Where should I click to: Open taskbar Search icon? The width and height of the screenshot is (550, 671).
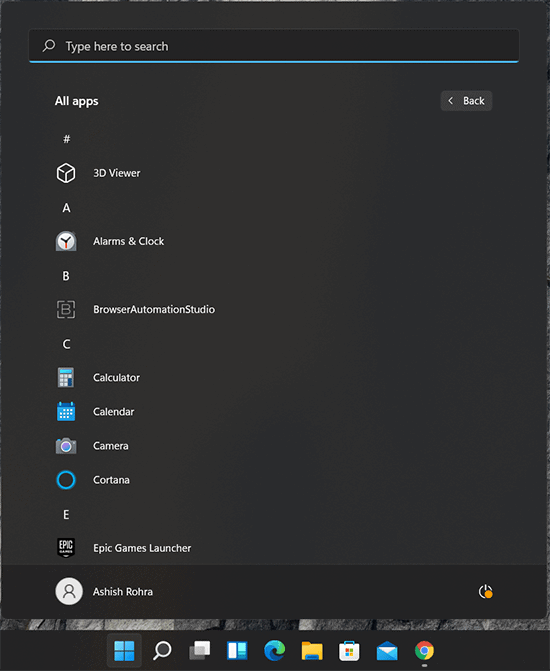click(162, 650)
